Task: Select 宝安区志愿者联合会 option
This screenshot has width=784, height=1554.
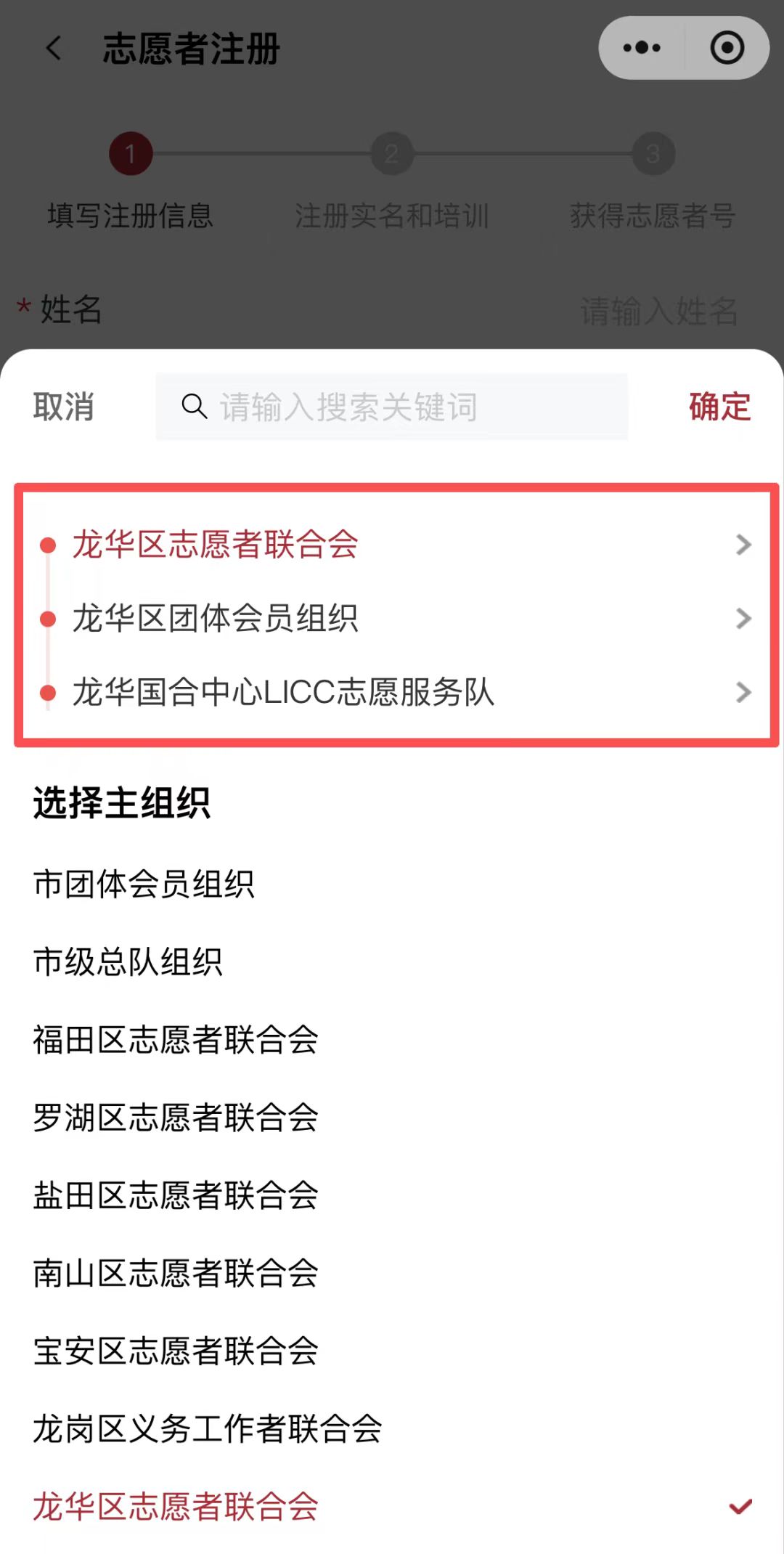Action: coord(392,1351)
